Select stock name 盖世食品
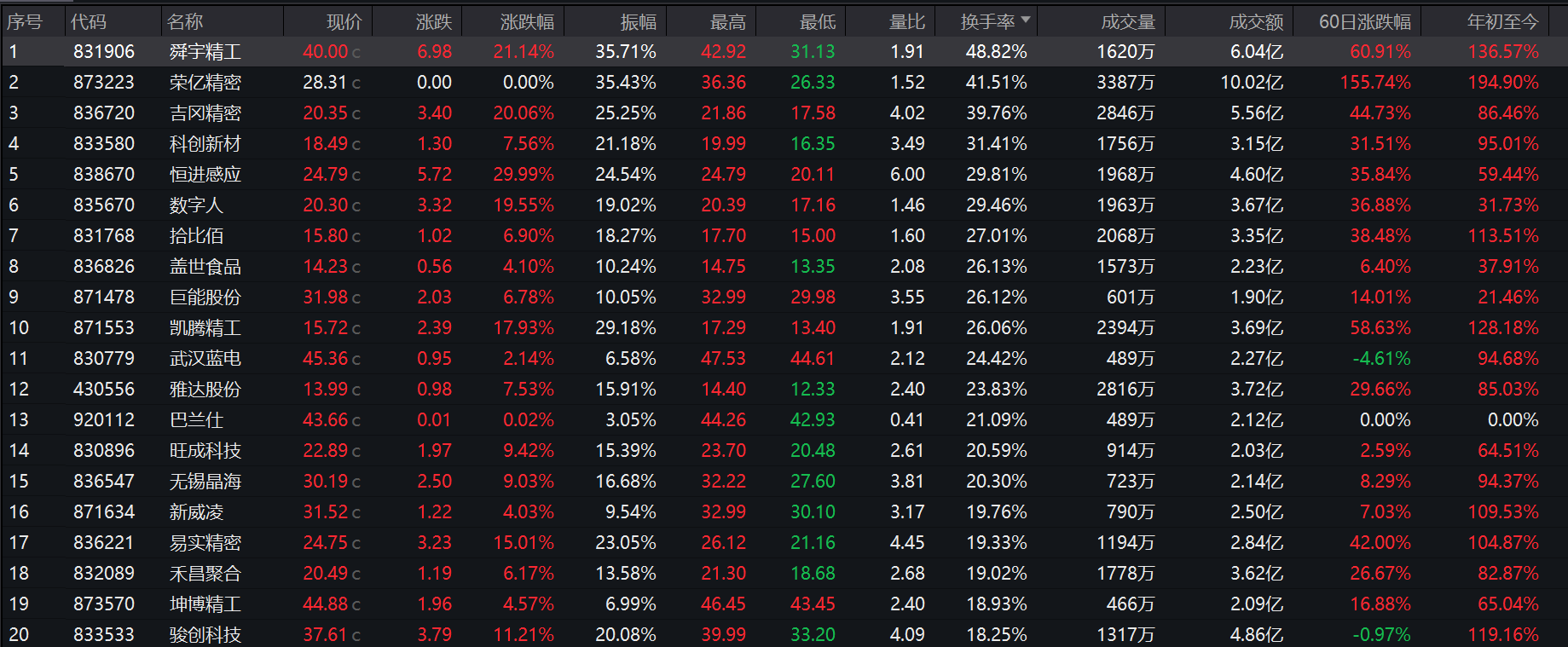 click(205, 267)
